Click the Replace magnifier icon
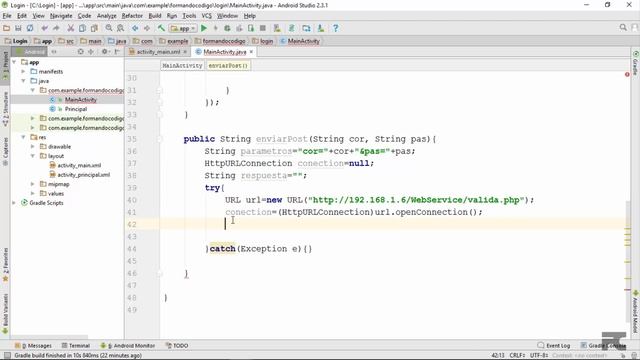640x360 pixels. coord(120,28)
